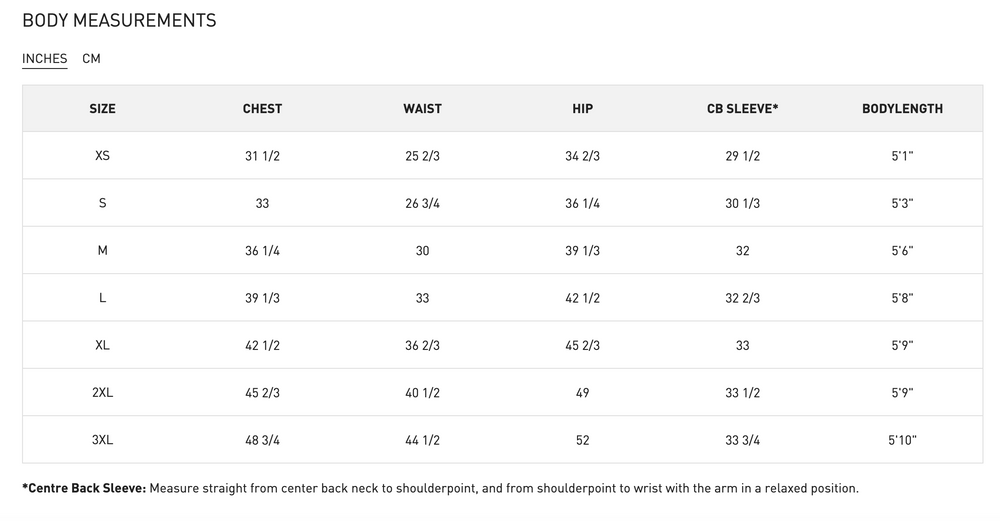Select the XS size row label

pyautogui.click(x=102, y=156)
